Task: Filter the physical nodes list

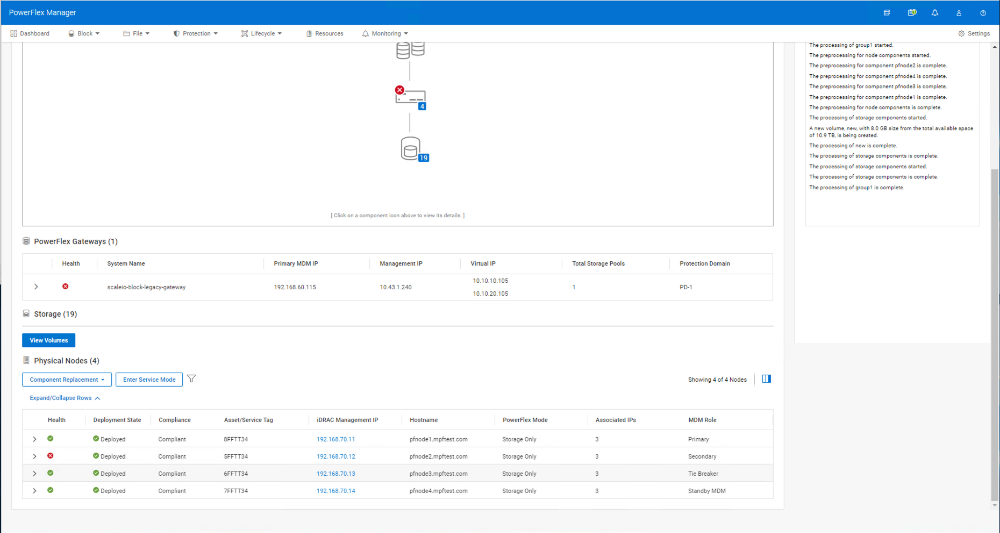Action: pos(192,379)
